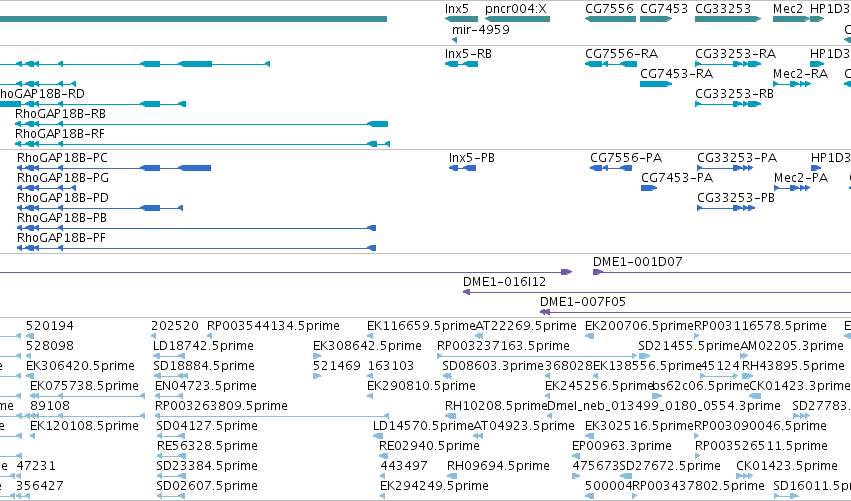Screen dimensions: 851x501
Task: Click EST AM02205.3prime
Action: point(792,346)
